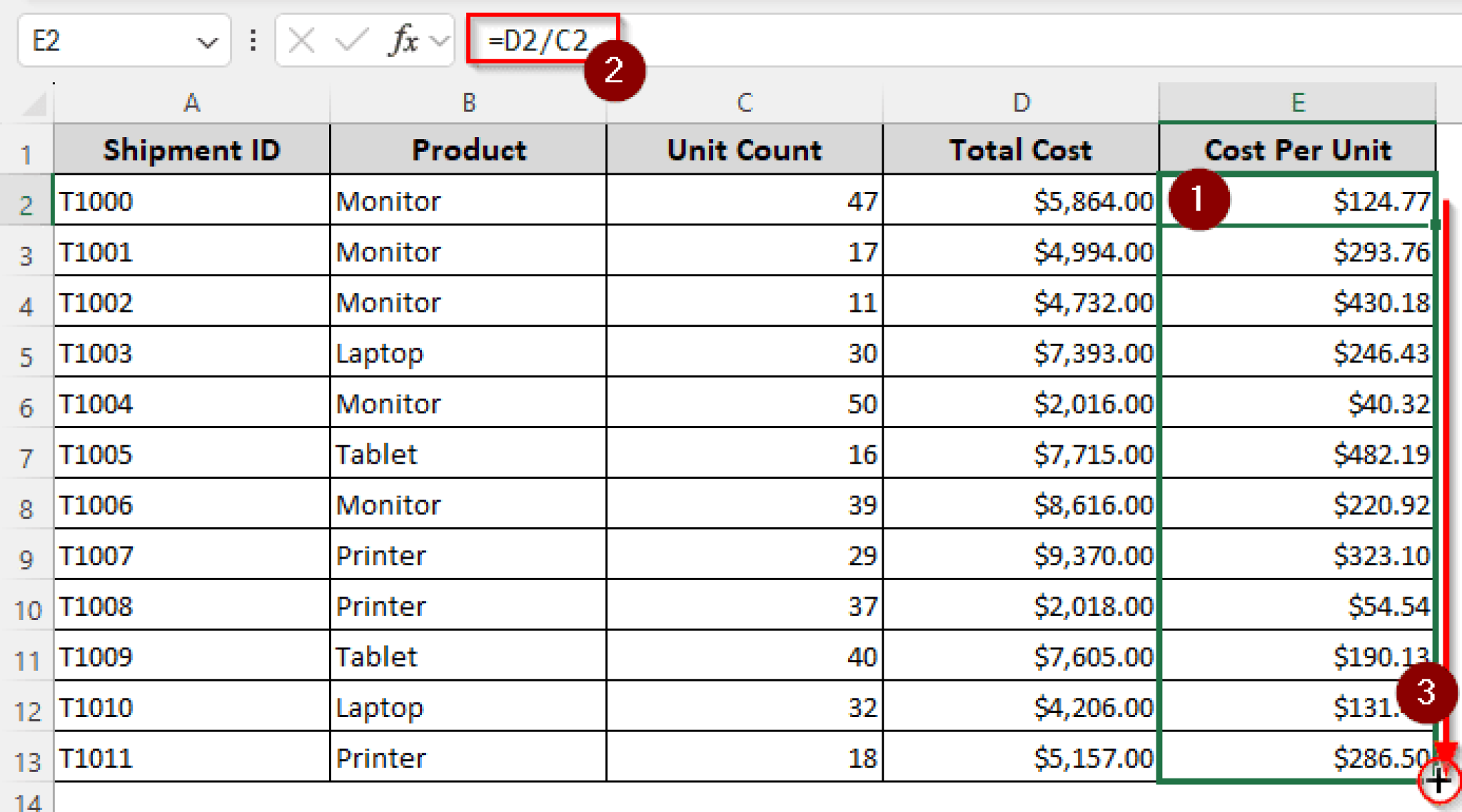Select the Cost Per Unit header cell
This screenshot has width=1462, height=812.
pos(1296,150)
